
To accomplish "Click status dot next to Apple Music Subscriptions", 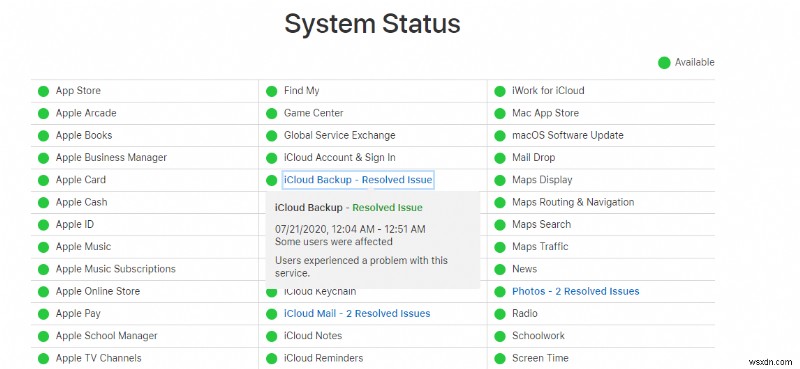I will pyautogui.click(x=43, y=269).
